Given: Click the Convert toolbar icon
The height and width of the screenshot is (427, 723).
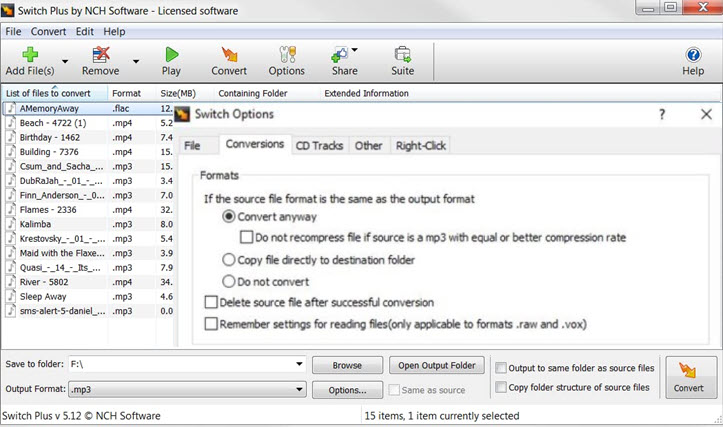Looking at the screenshot, I should click(x=229, y=54).
